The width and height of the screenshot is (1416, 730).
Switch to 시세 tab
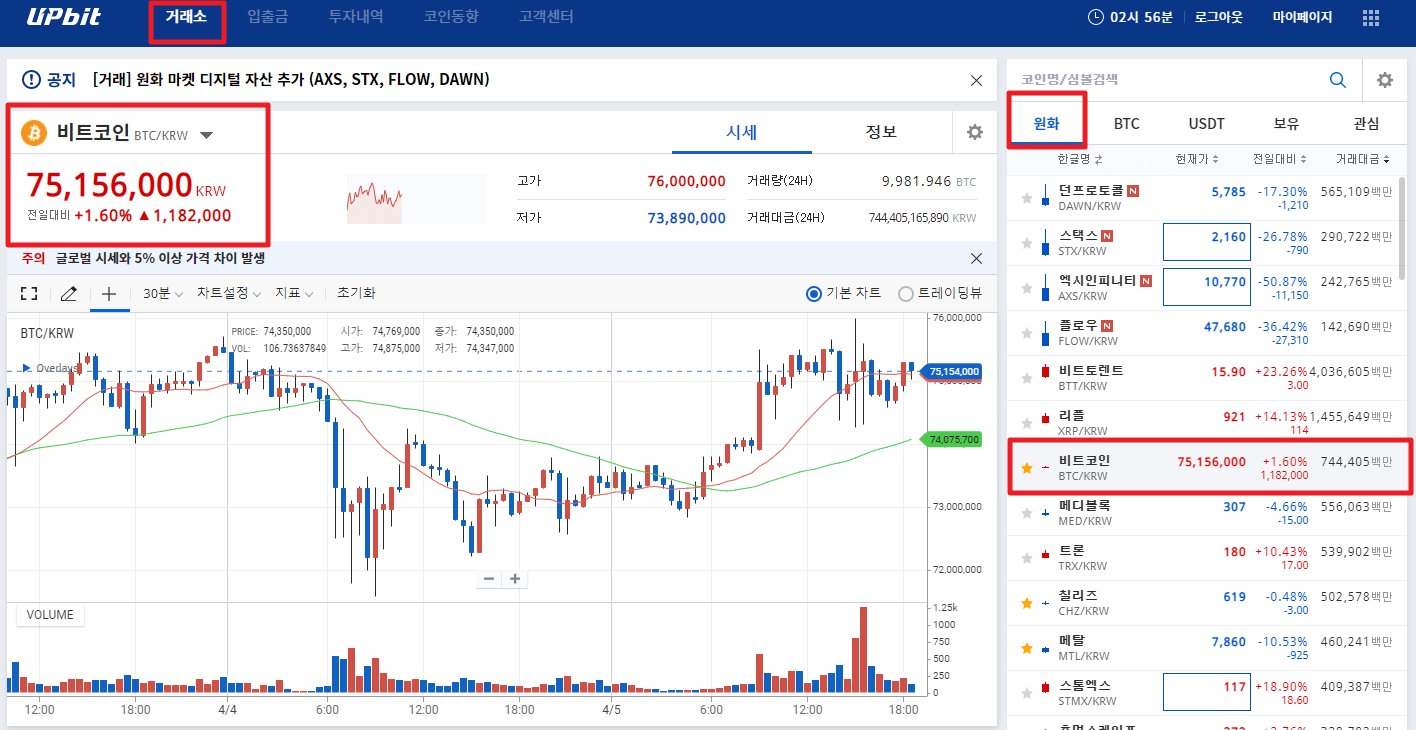pyautogui.click(x=741, y=132)
